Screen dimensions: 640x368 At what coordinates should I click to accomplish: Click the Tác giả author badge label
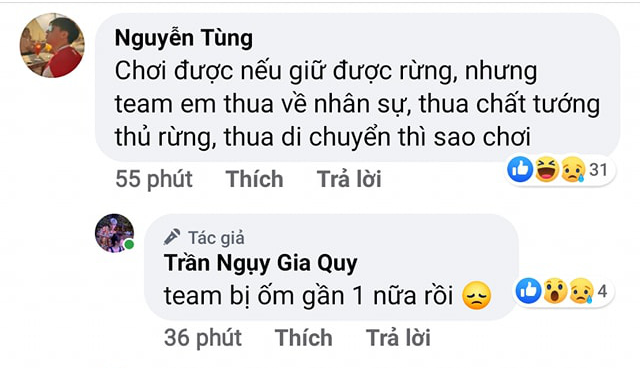coord(216,238)
